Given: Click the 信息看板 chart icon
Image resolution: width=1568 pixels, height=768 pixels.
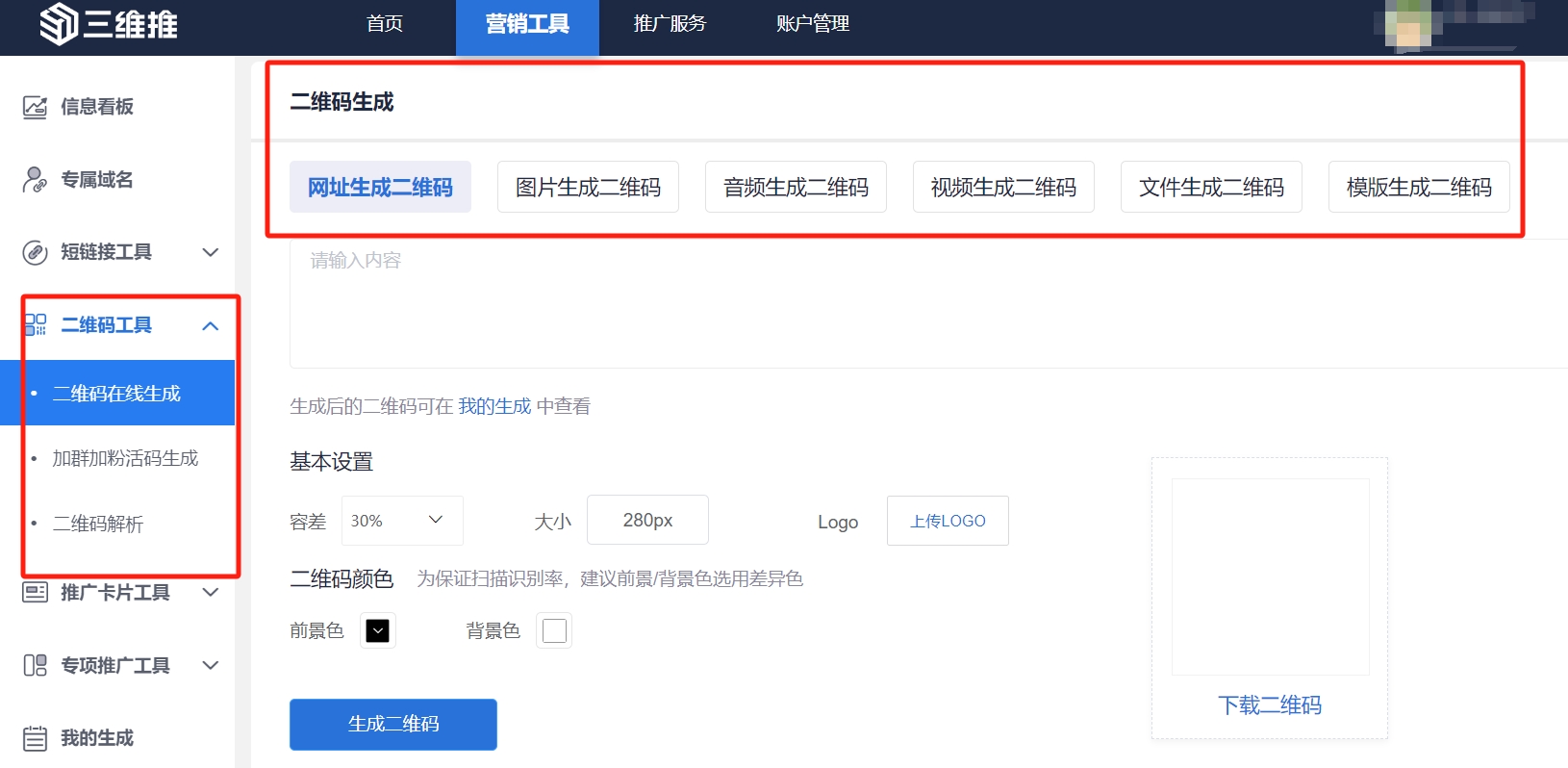Looking at the screenshot, I should point(35,107).
